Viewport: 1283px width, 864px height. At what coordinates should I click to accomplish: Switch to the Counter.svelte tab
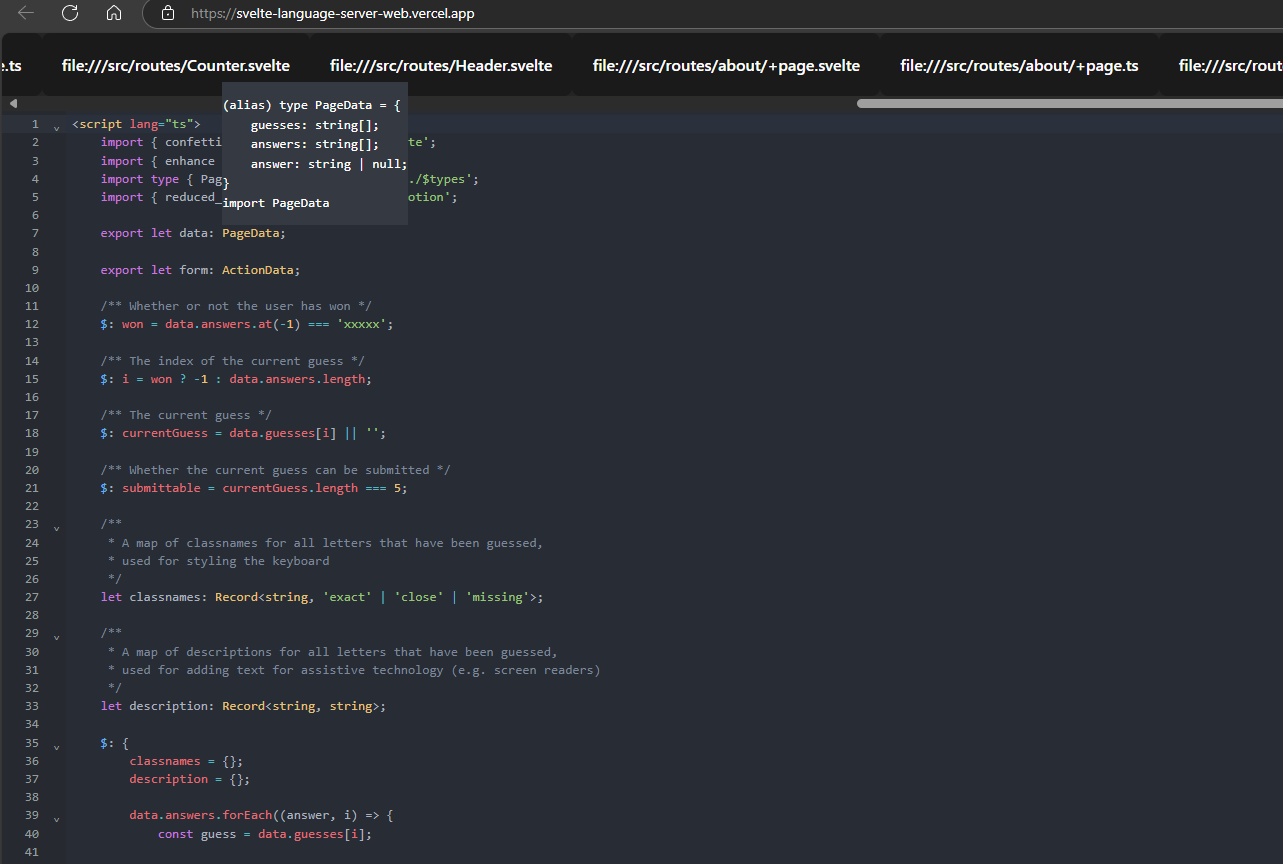[175, 64]
